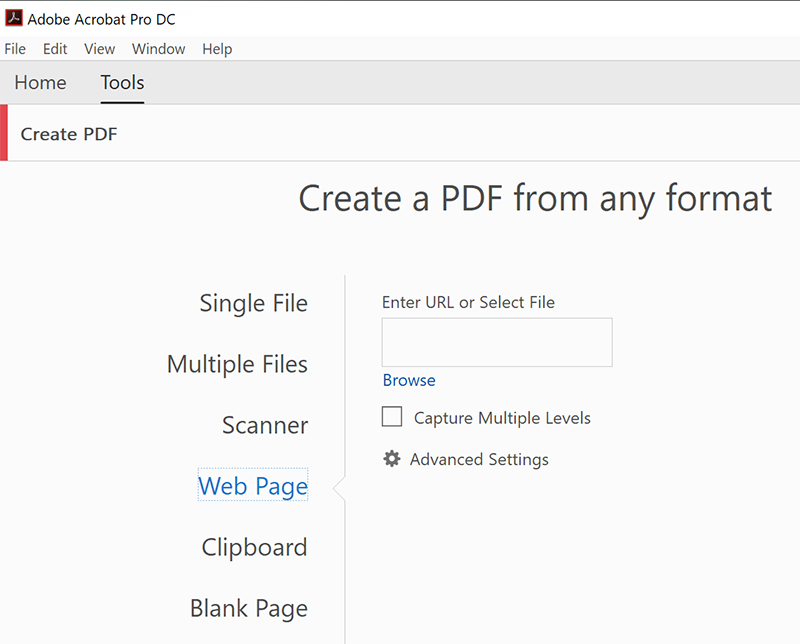Switch to the Tools tab
Image resolution: width=800 pixels, height=644 pixels.
pyautogui.click(x=122, y=83)
